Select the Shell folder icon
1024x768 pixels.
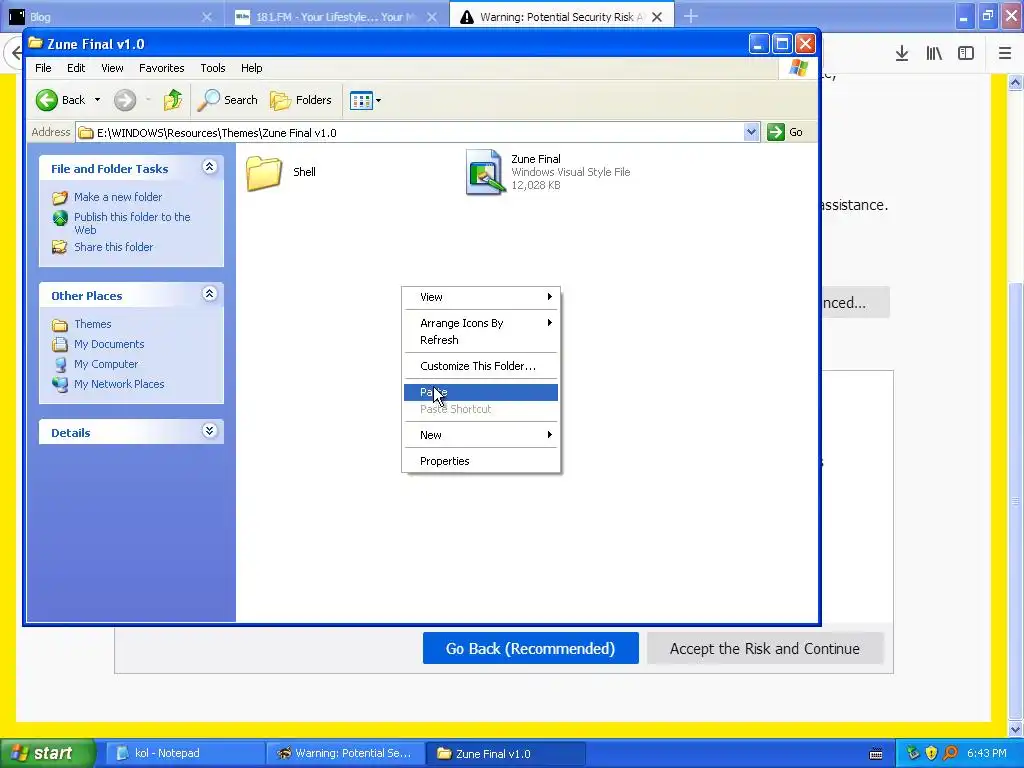264,172
